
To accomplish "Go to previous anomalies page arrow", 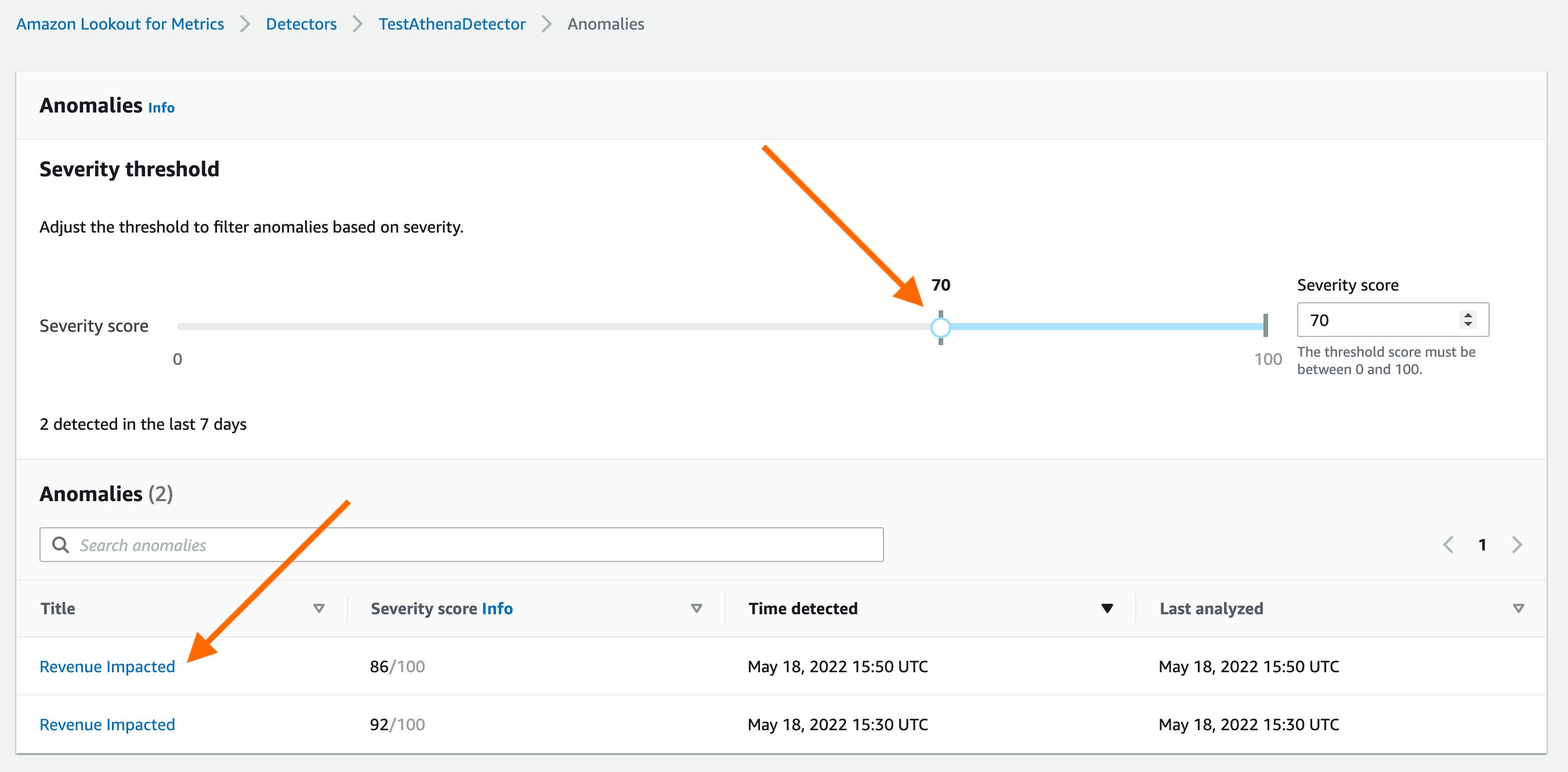I will 1448,544.
